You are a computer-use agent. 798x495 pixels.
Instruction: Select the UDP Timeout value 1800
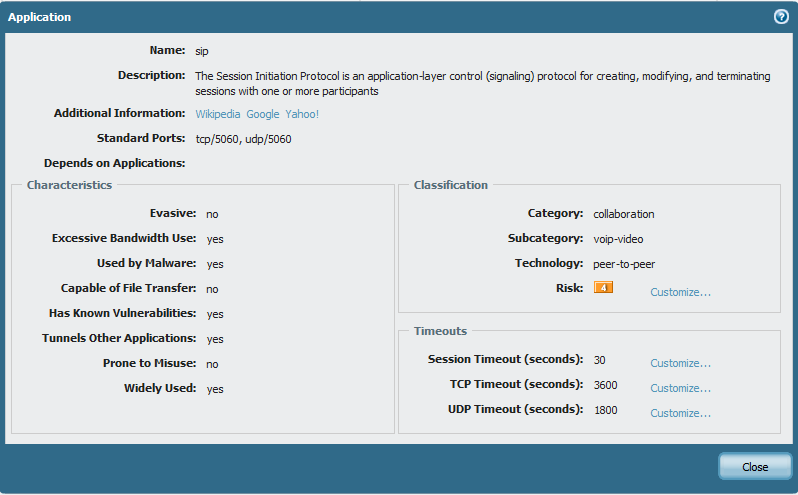605,410
